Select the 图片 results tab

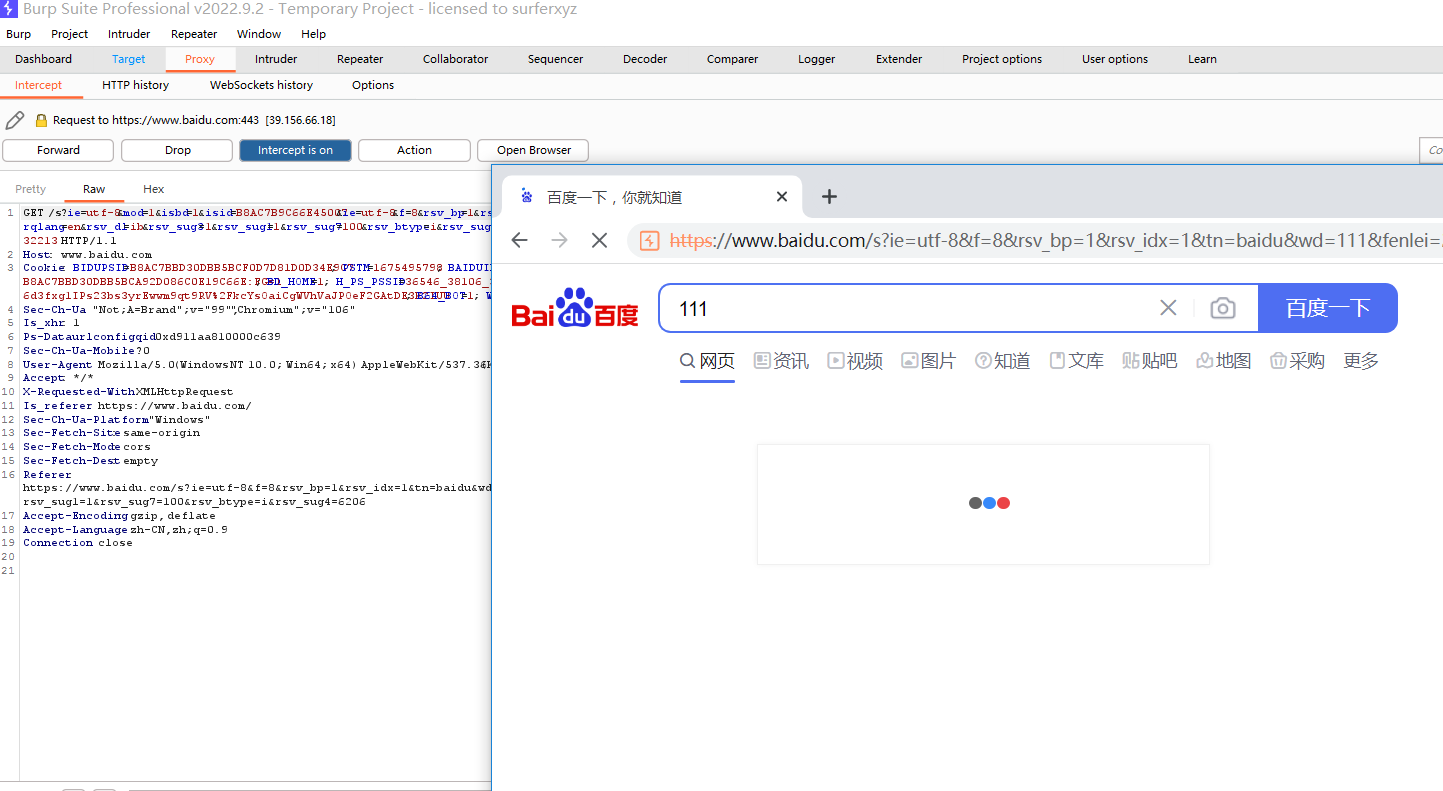point(928,361)
